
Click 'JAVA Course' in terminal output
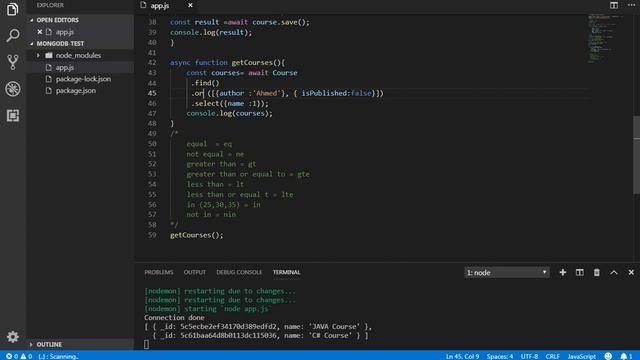pyautogui.click(x=335, y=327)
